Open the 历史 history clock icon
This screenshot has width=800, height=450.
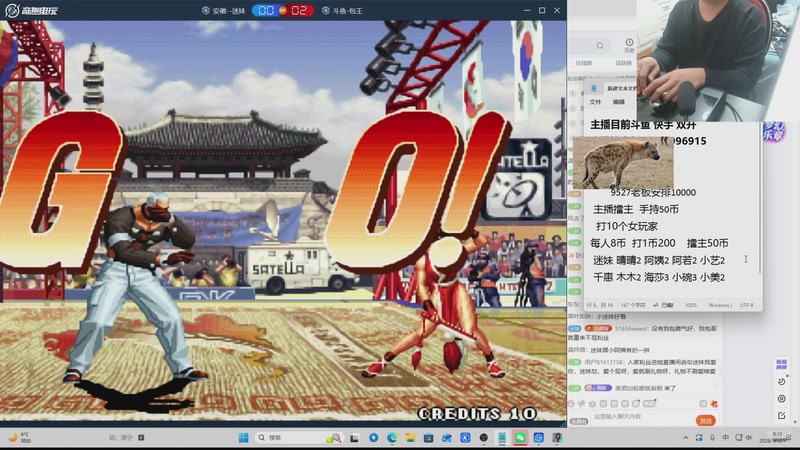click(x=629, y=45)
